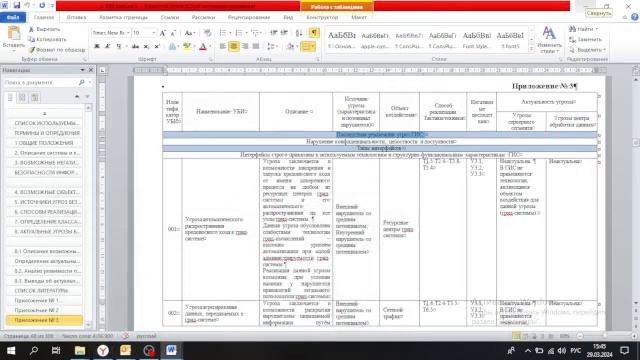
Task: Click the Paste clipboard icon
Action: click(13, 33)
